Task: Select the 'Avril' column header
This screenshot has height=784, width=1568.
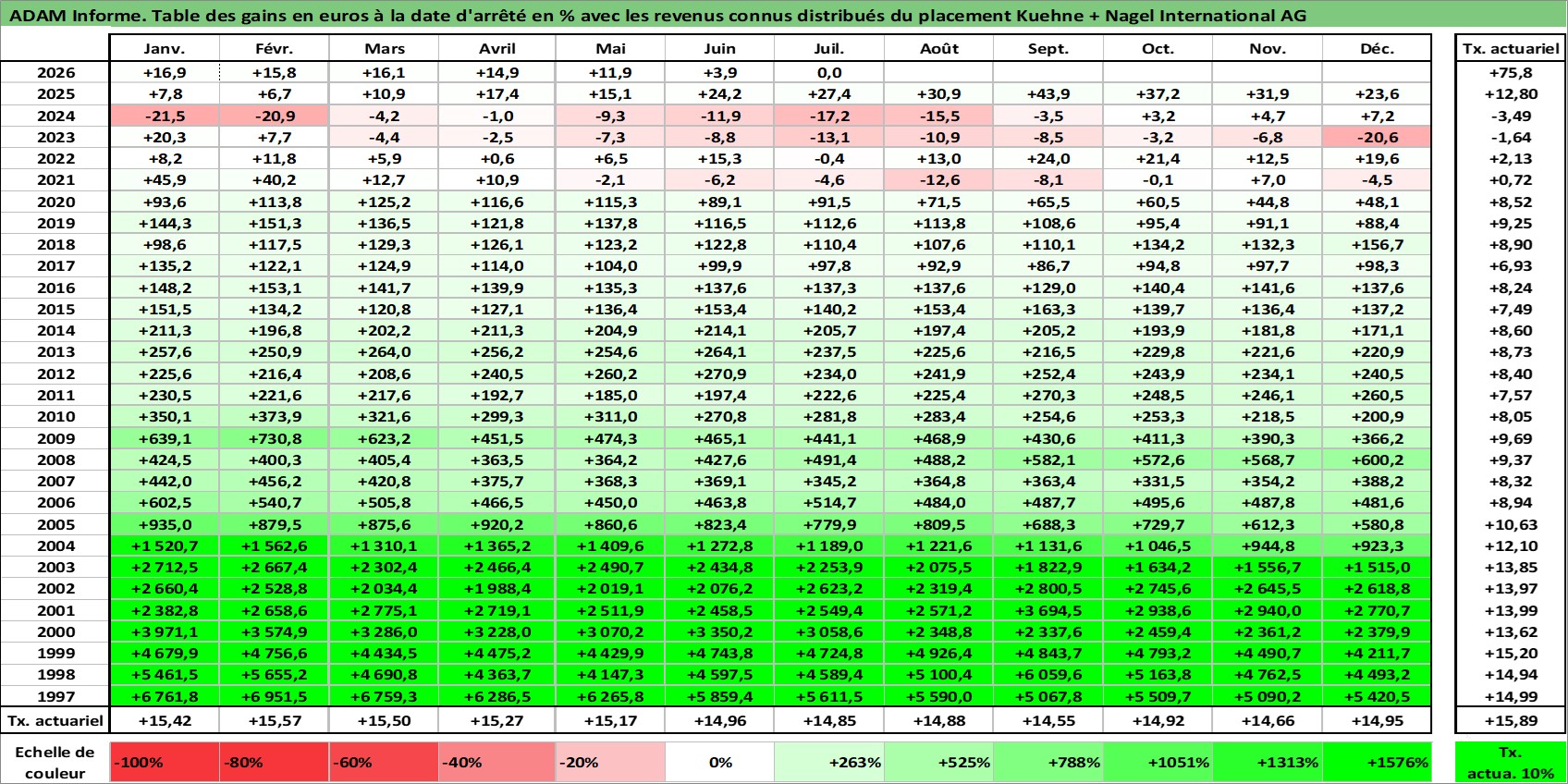Action: click(x=496, y=48)
